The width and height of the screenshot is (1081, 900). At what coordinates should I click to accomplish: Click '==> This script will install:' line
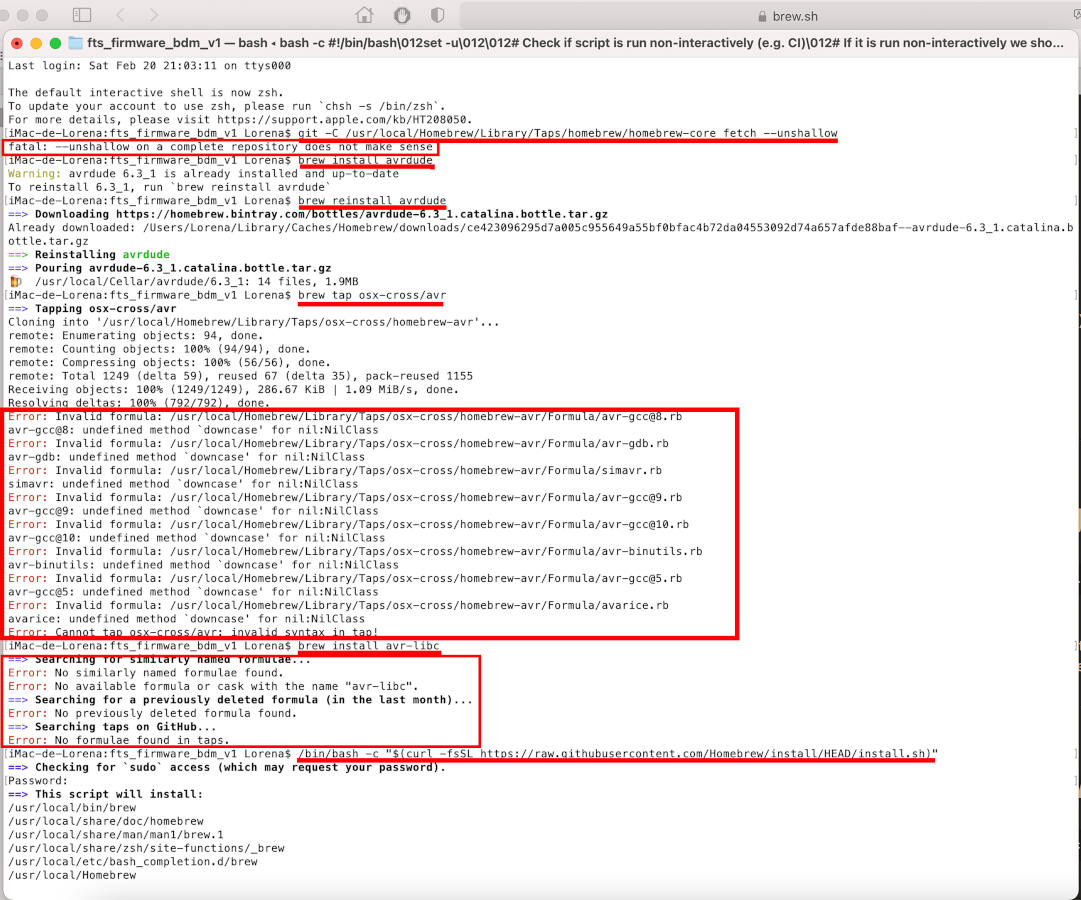[105, 794]
